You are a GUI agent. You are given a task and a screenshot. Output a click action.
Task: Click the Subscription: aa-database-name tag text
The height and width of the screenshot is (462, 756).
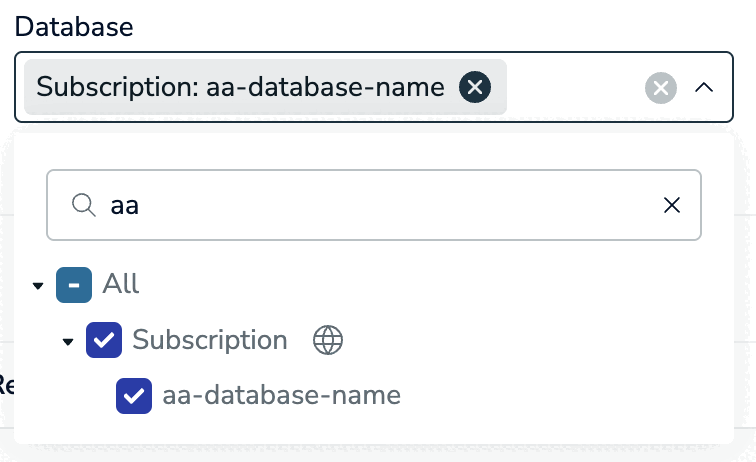(x=240, y=87)
